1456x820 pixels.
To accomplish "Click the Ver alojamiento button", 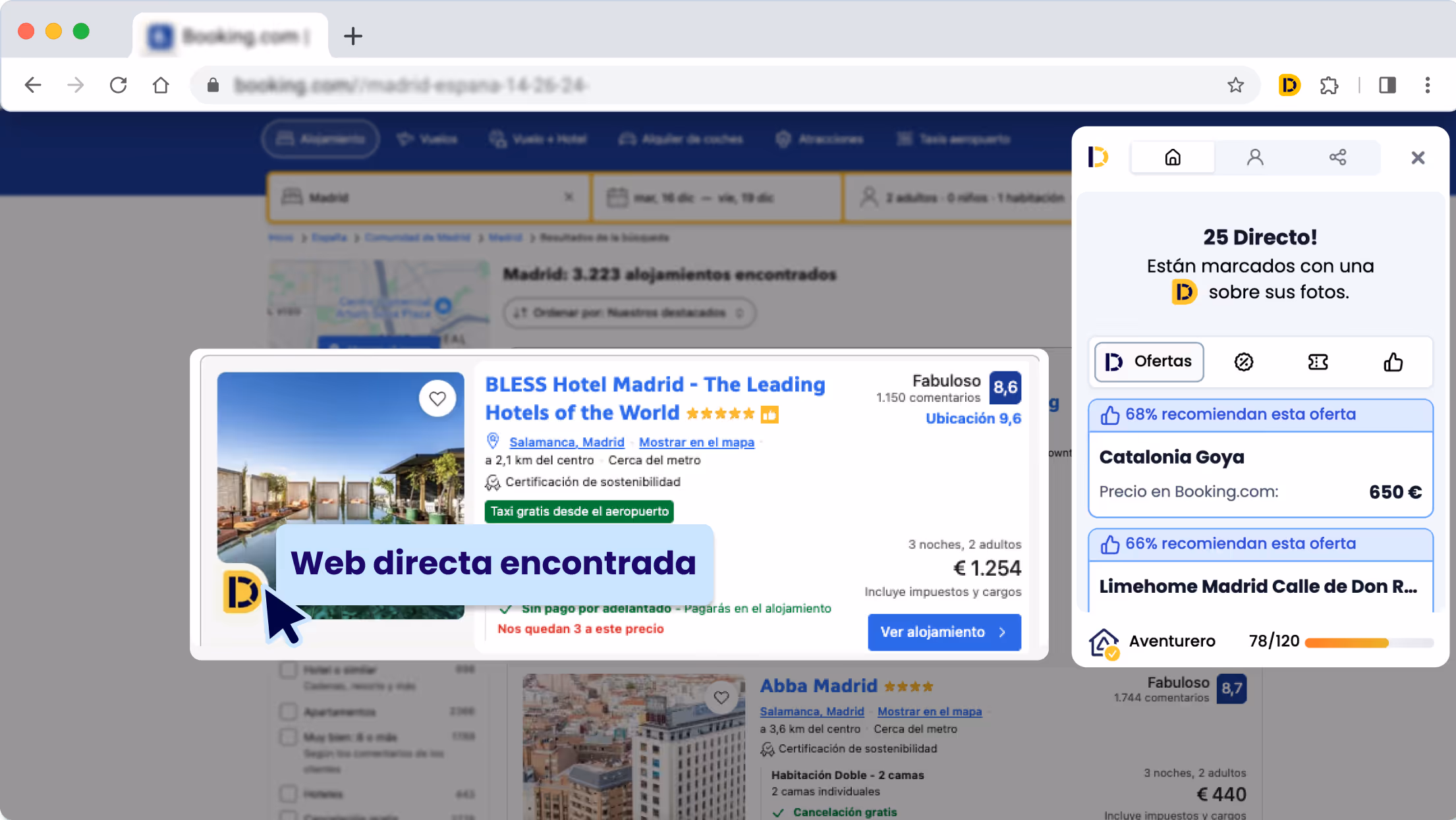I will (x=943, y=632).
